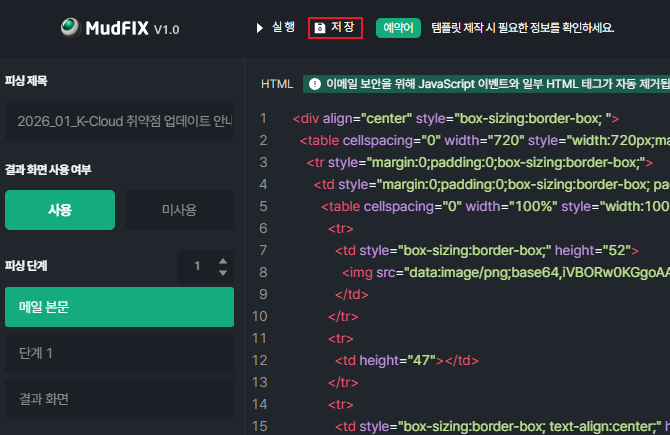Click the save disk icon
The height and width of the screenshot is (435, 670).
pos(320,28)
